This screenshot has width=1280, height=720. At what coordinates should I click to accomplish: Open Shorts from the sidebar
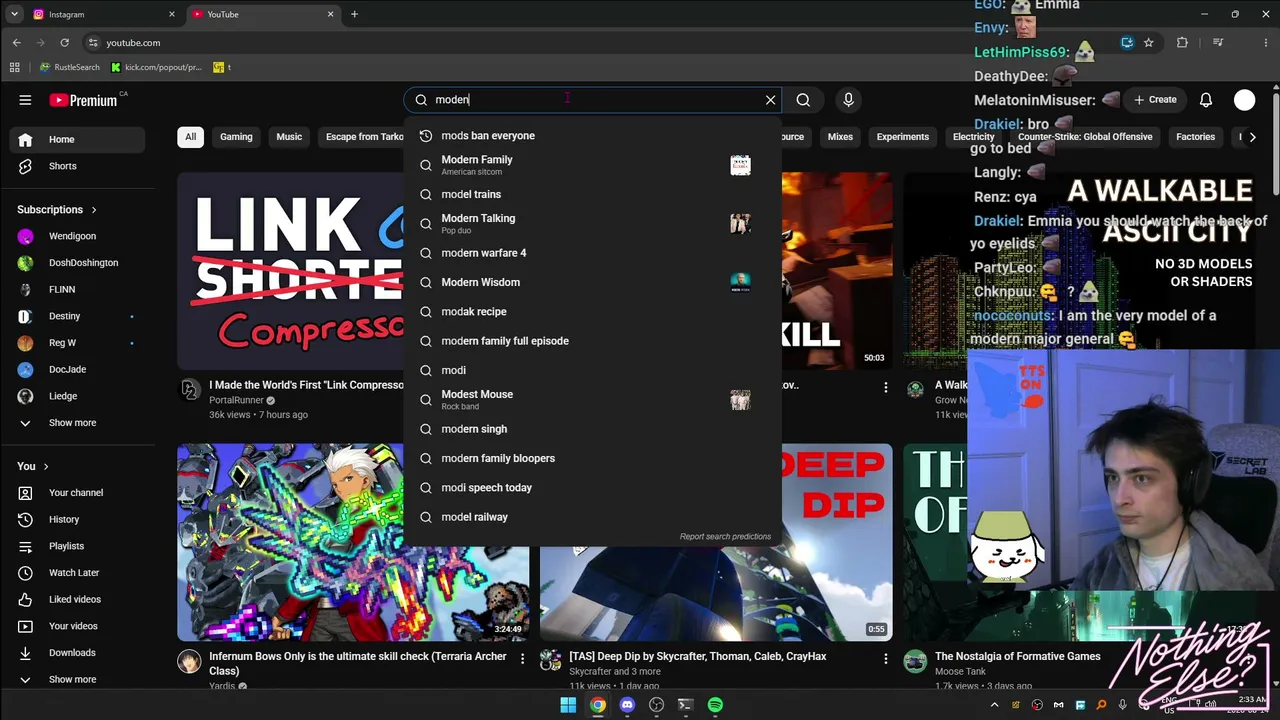(x=79, y=166)
